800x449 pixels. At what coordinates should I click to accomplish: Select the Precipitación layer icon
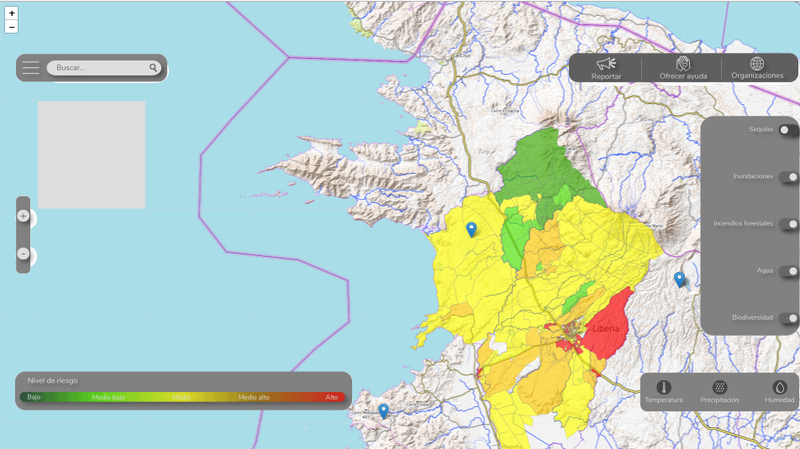(719, 387)
